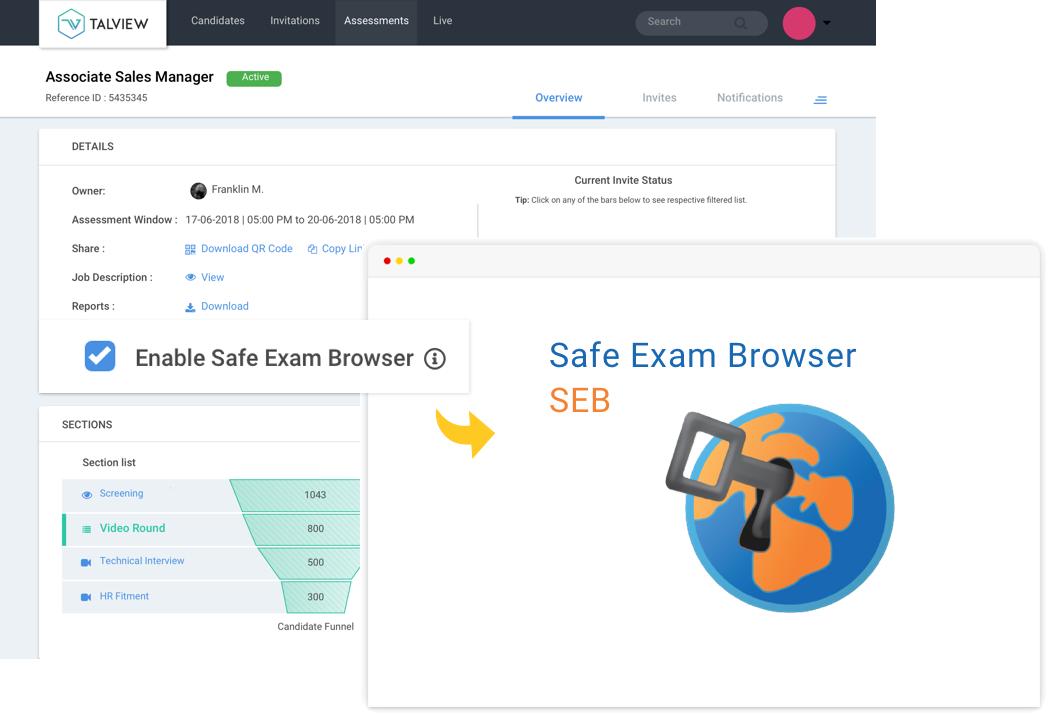Viewport: 1049px width, 715px height.
Task: Open the Invitations menu
Action: pos(295,21)
